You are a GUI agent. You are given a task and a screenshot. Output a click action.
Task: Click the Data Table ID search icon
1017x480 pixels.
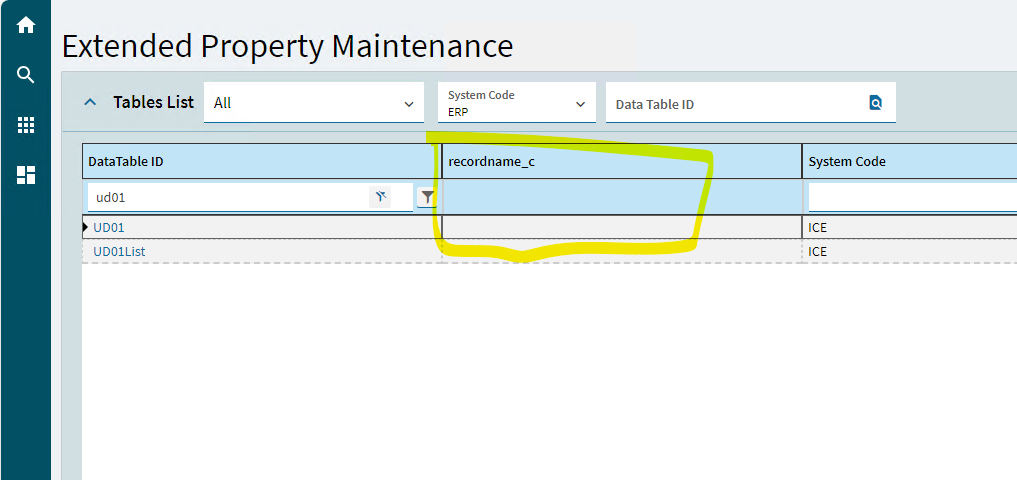[876, 102]
